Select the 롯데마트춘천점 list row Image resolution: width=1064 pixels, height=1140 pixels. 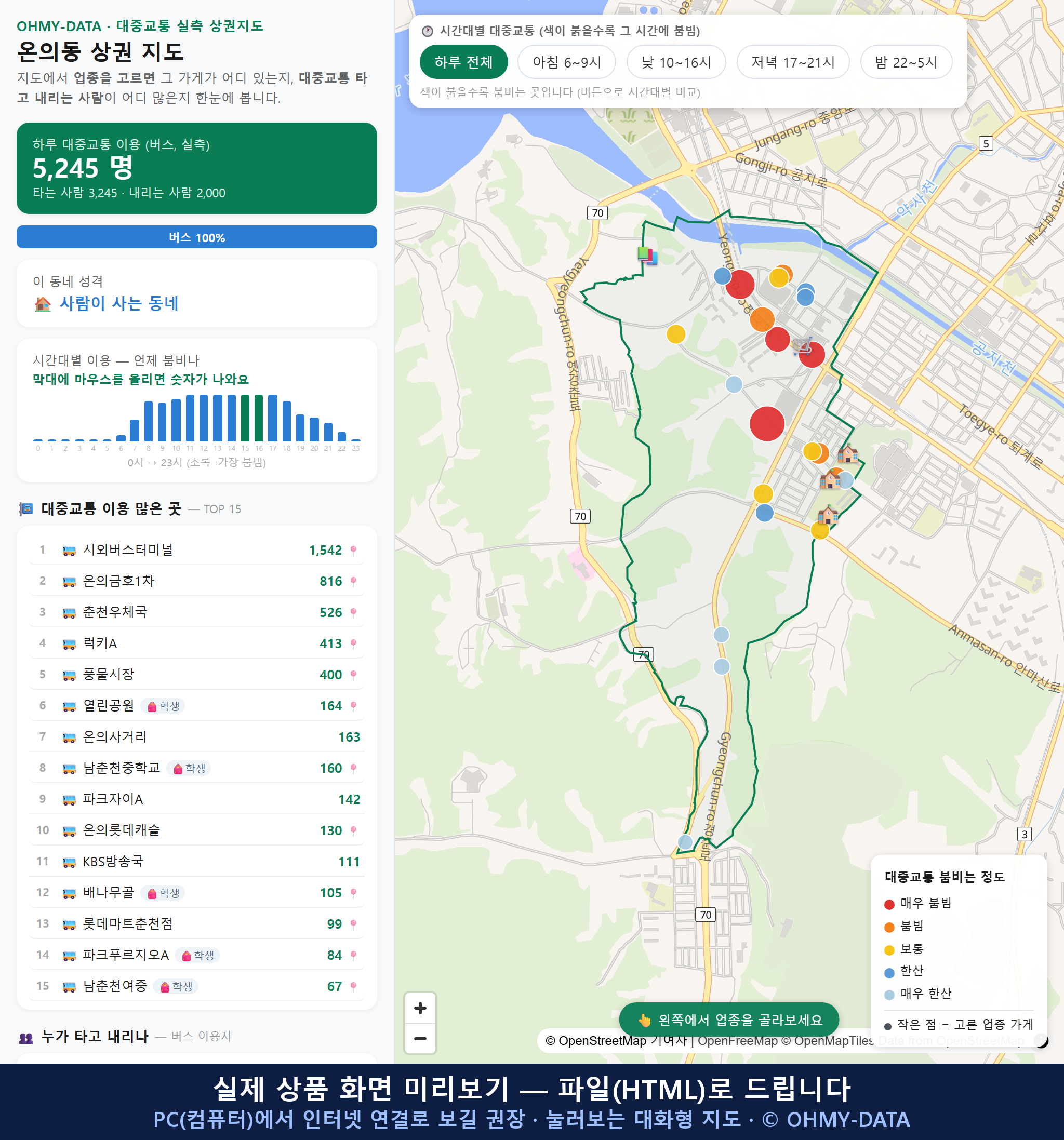coord(197,924)
